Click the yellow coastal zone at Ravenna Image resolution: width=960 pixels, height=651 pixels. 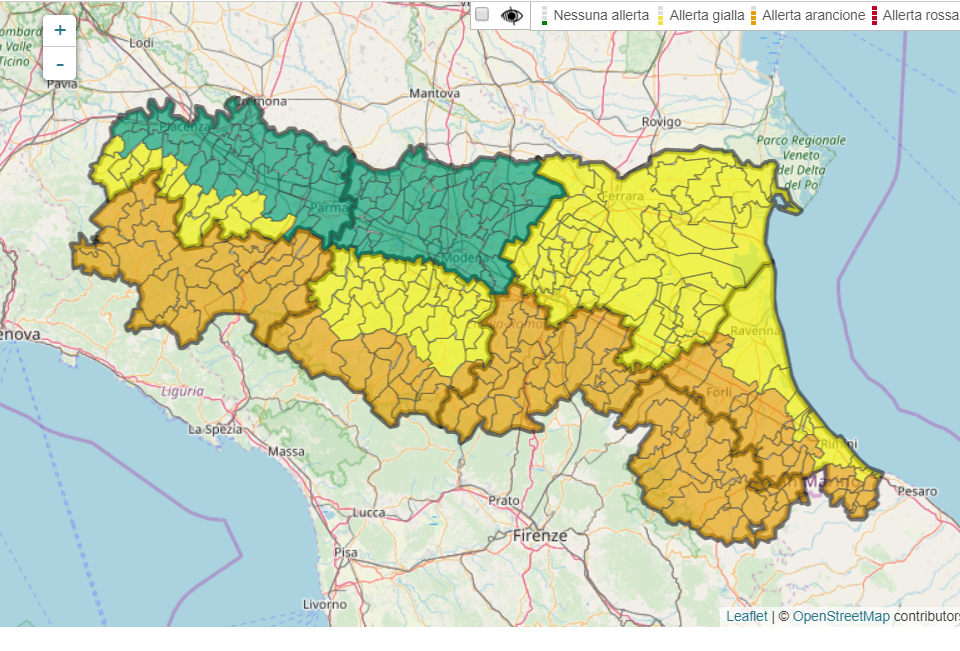[x=755, y=331]
